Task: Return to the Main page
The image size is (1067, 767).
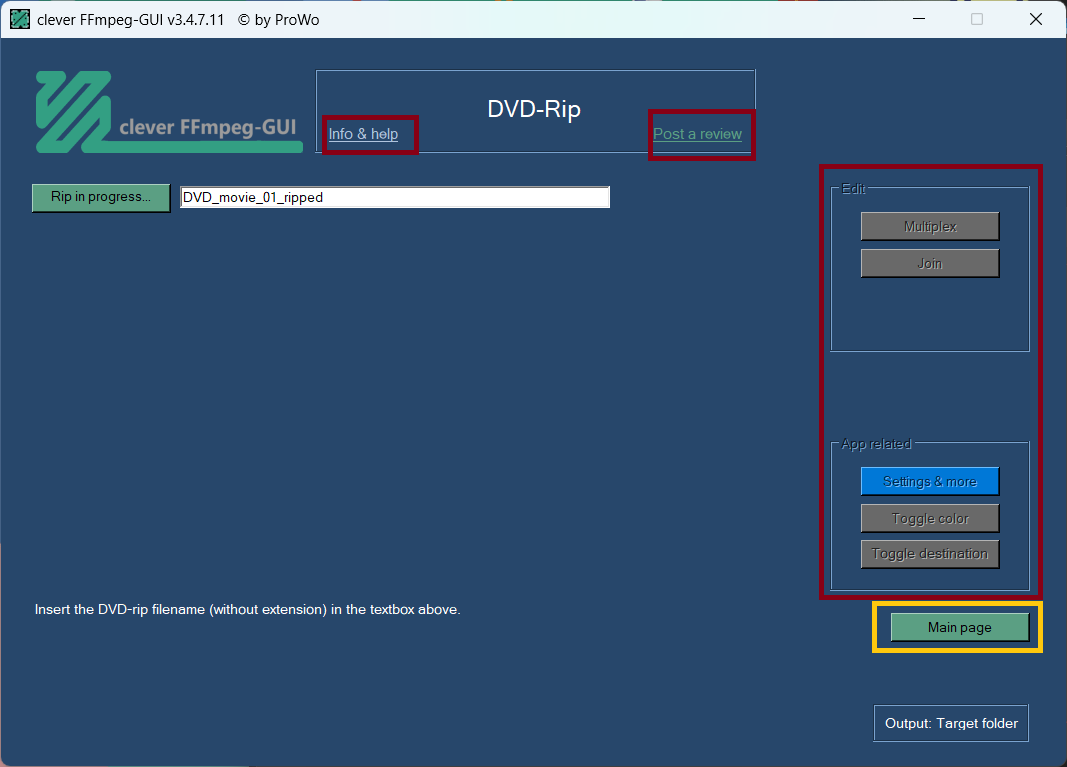Action: (x=959, y=627)
